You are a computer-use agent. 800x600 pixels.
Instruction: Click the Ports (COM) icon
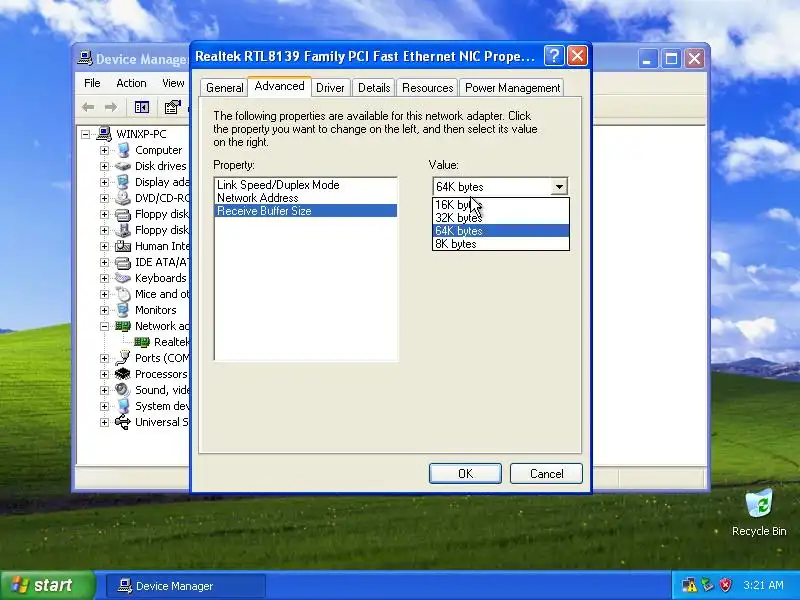click(123, 358)
